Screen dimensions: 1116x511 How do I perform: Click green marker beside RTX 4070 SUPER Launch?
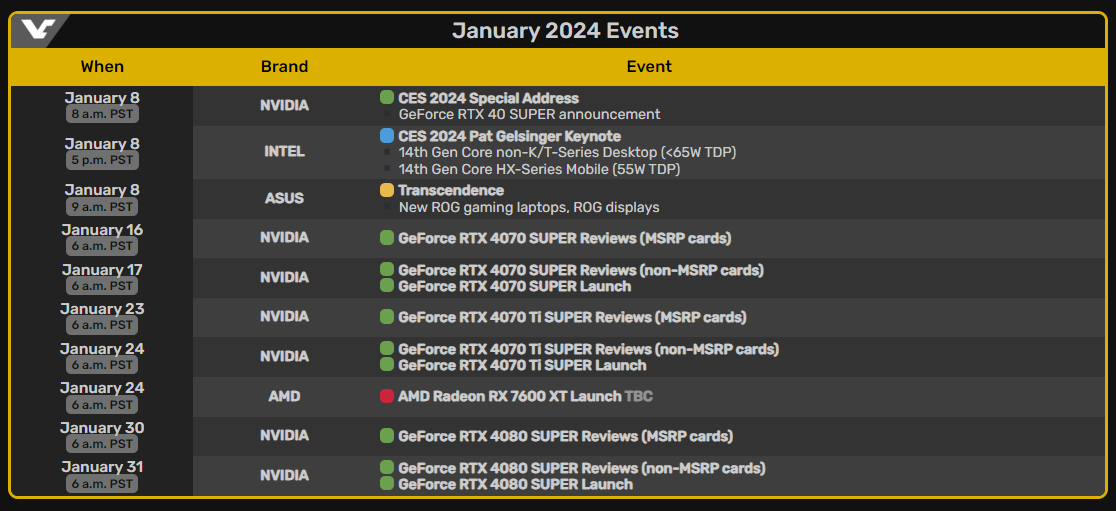[x=386, y=285]
